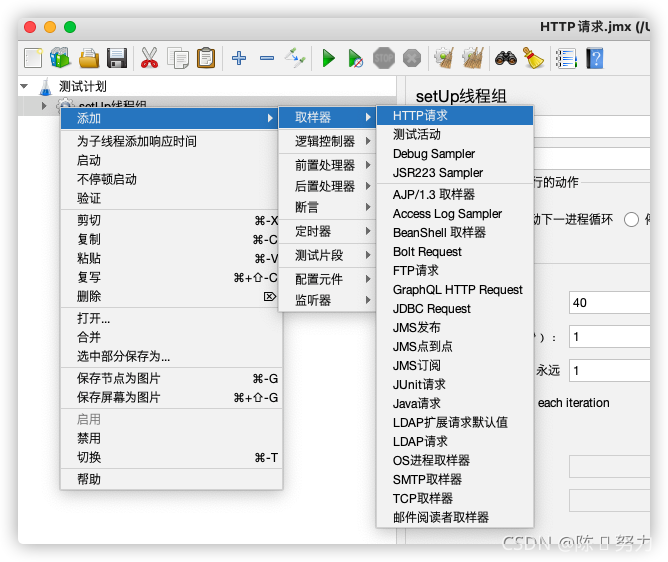Click the plus Expand all icon

[x=239, y=58]
